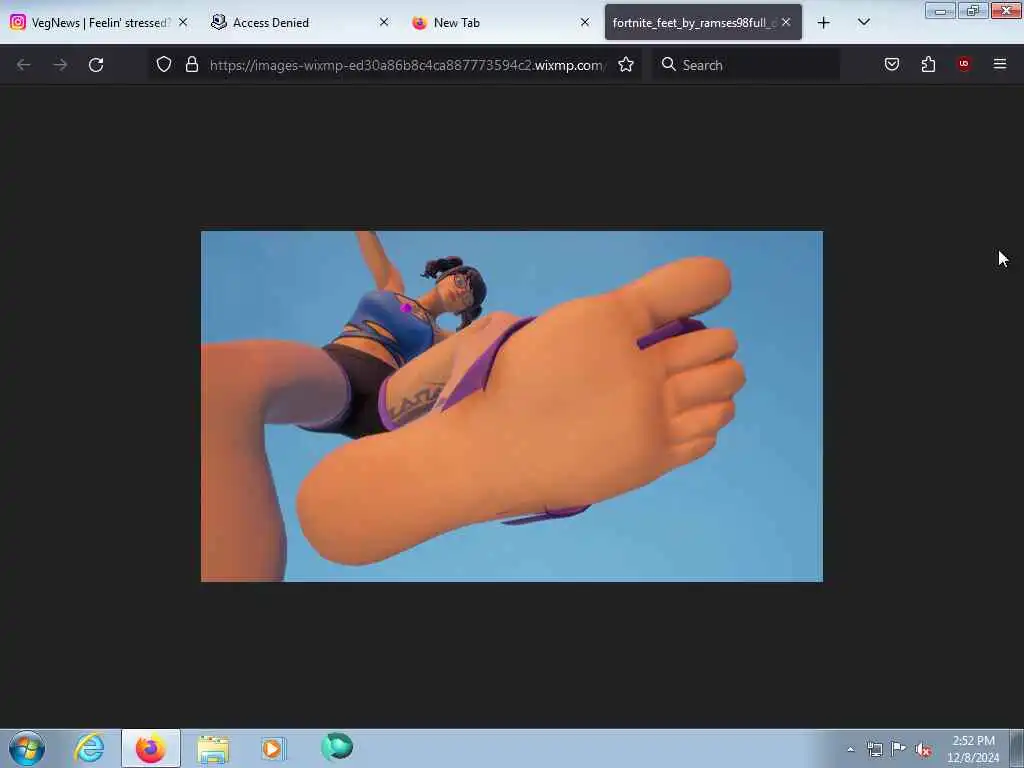The height and width of the screenshot is (768, 1024).
Task: Open a new tab with plus button
Action: click(824, 23)
